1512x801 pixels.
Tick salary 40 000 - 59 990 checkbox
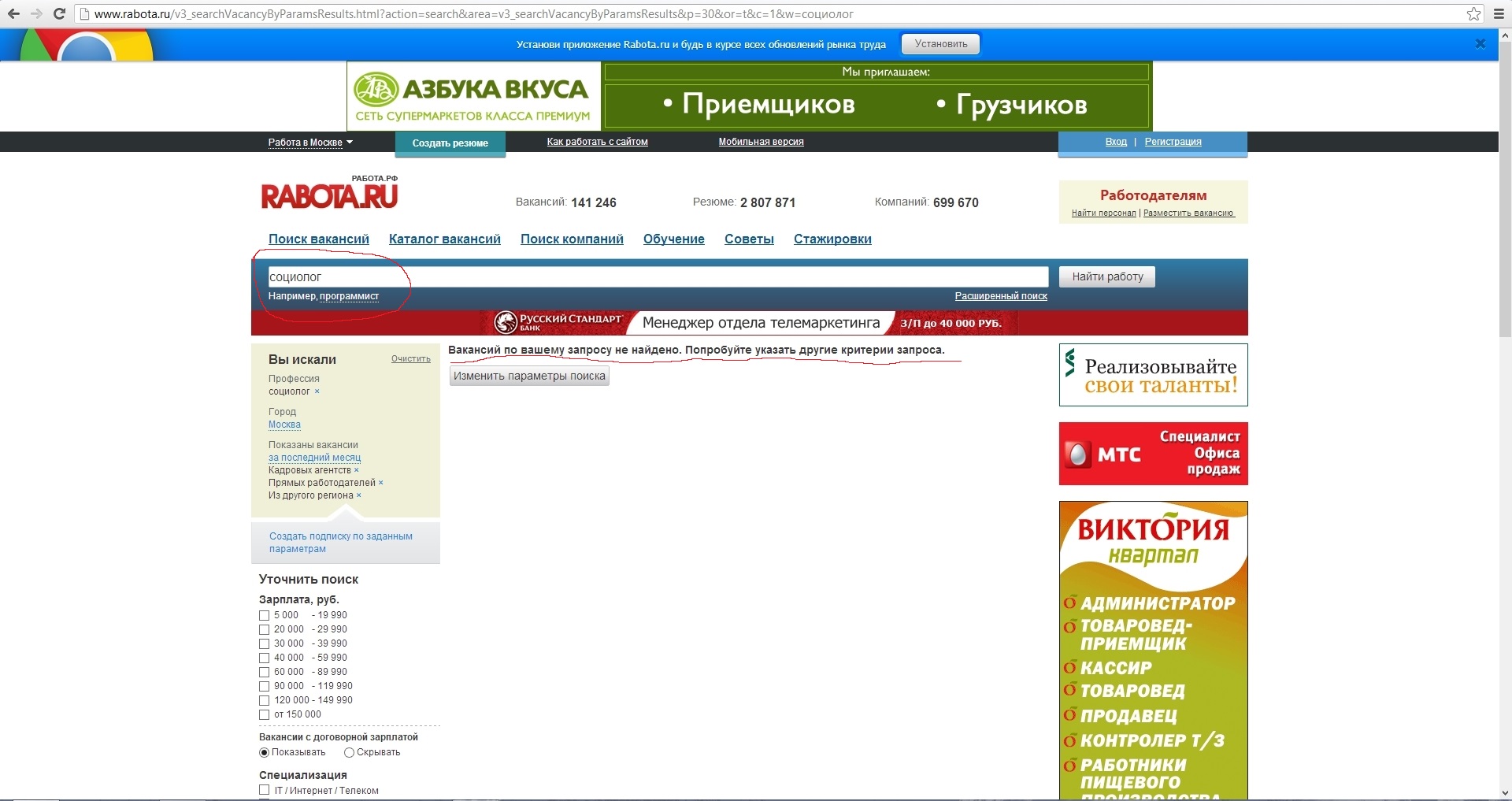[x=265, y=658]
